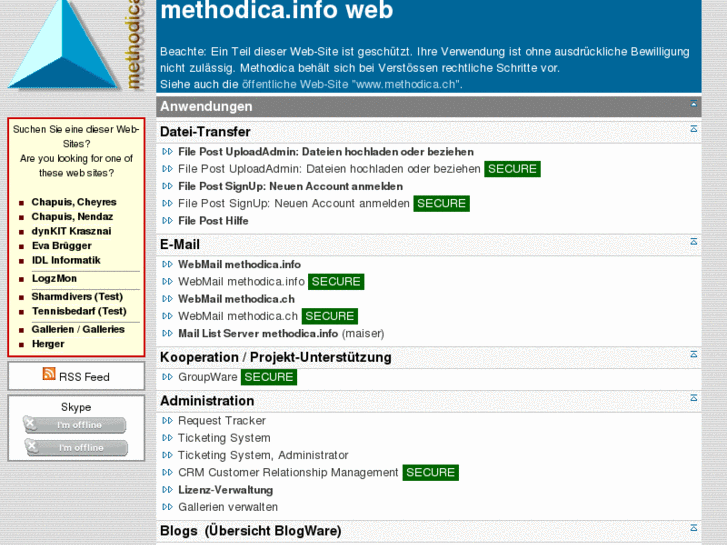Open Mail List Server methodica.info link
The height and width of the screenshot is (545, 727).
tap(258, 333)
